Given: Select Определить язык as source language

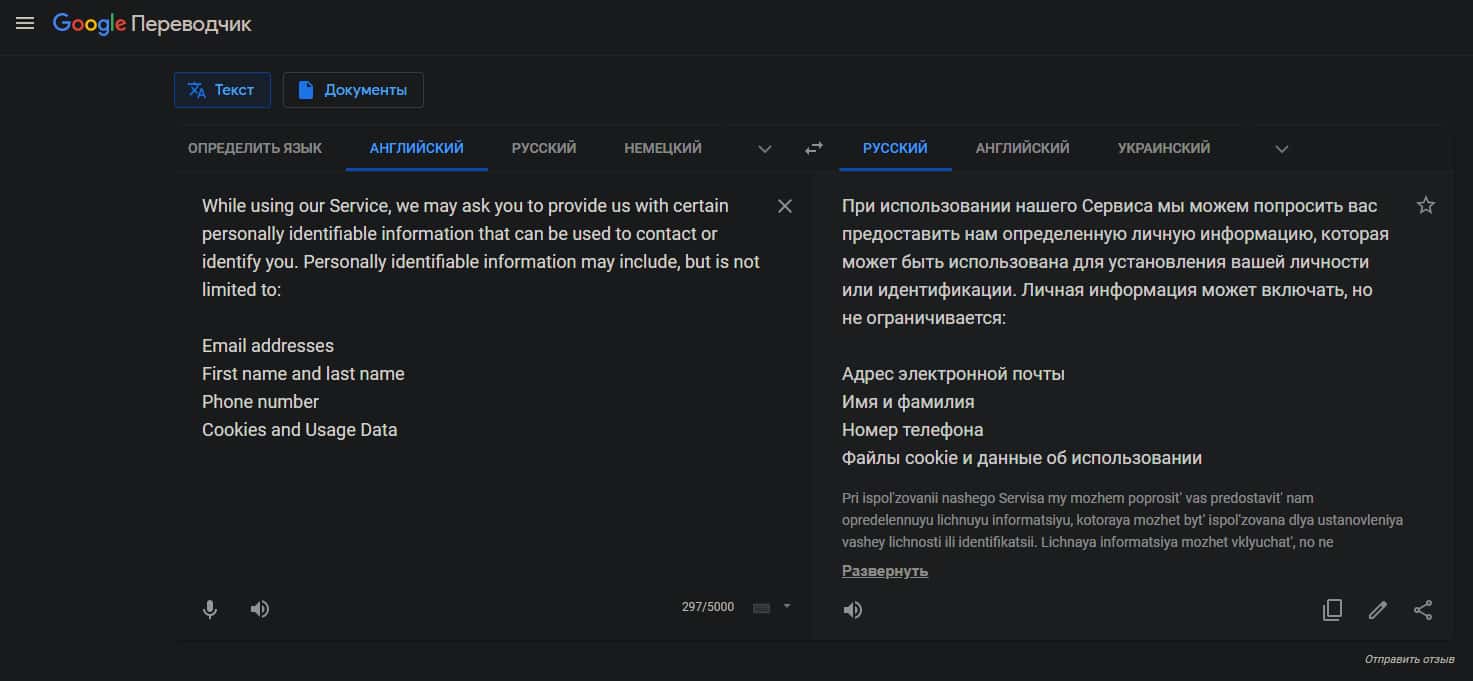Looking at the screenshot, I should coord(255,148).
